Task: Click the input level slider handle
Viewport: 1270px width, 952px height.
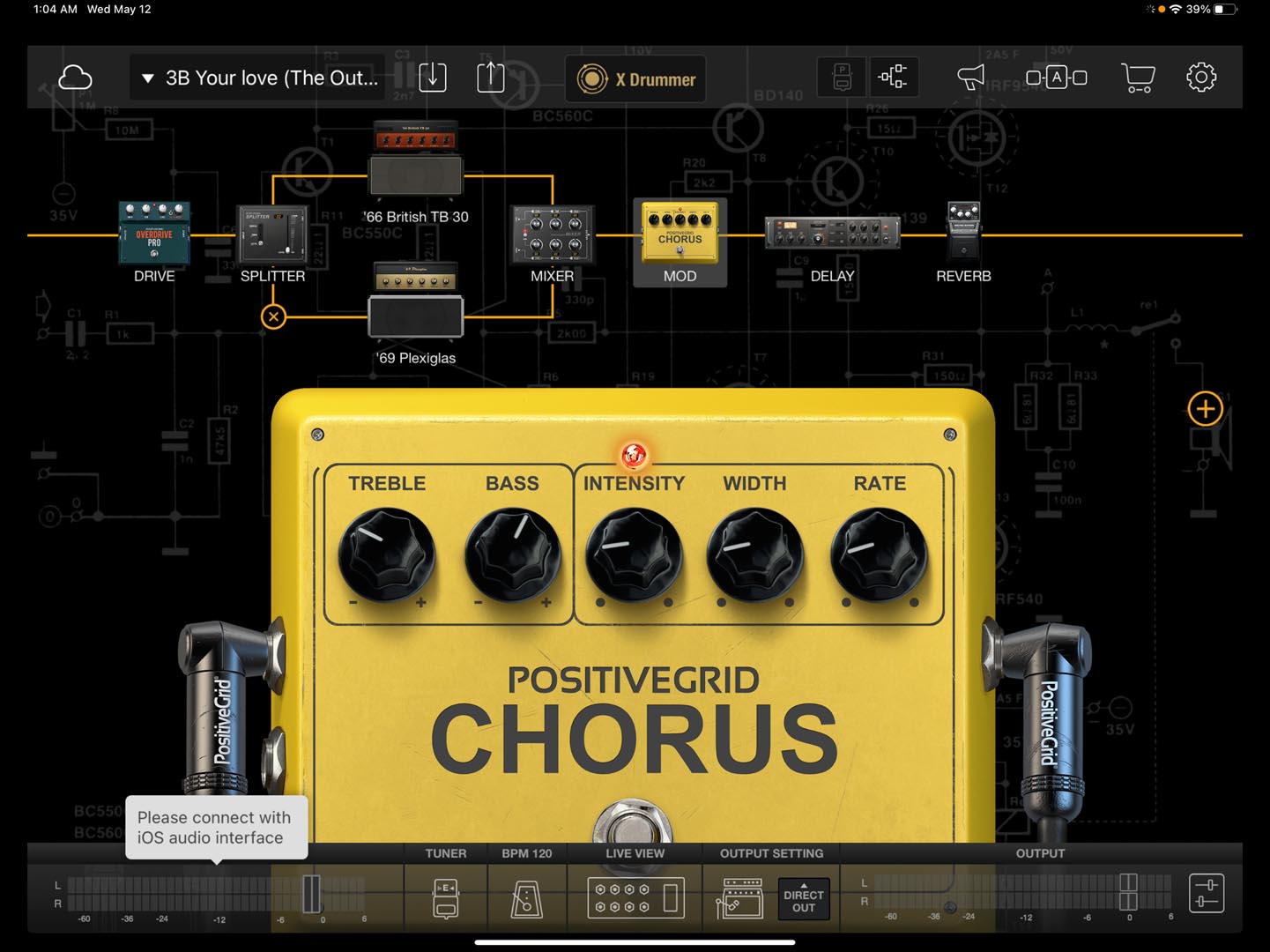Action: pyautogui.click(x=311, y=894)
